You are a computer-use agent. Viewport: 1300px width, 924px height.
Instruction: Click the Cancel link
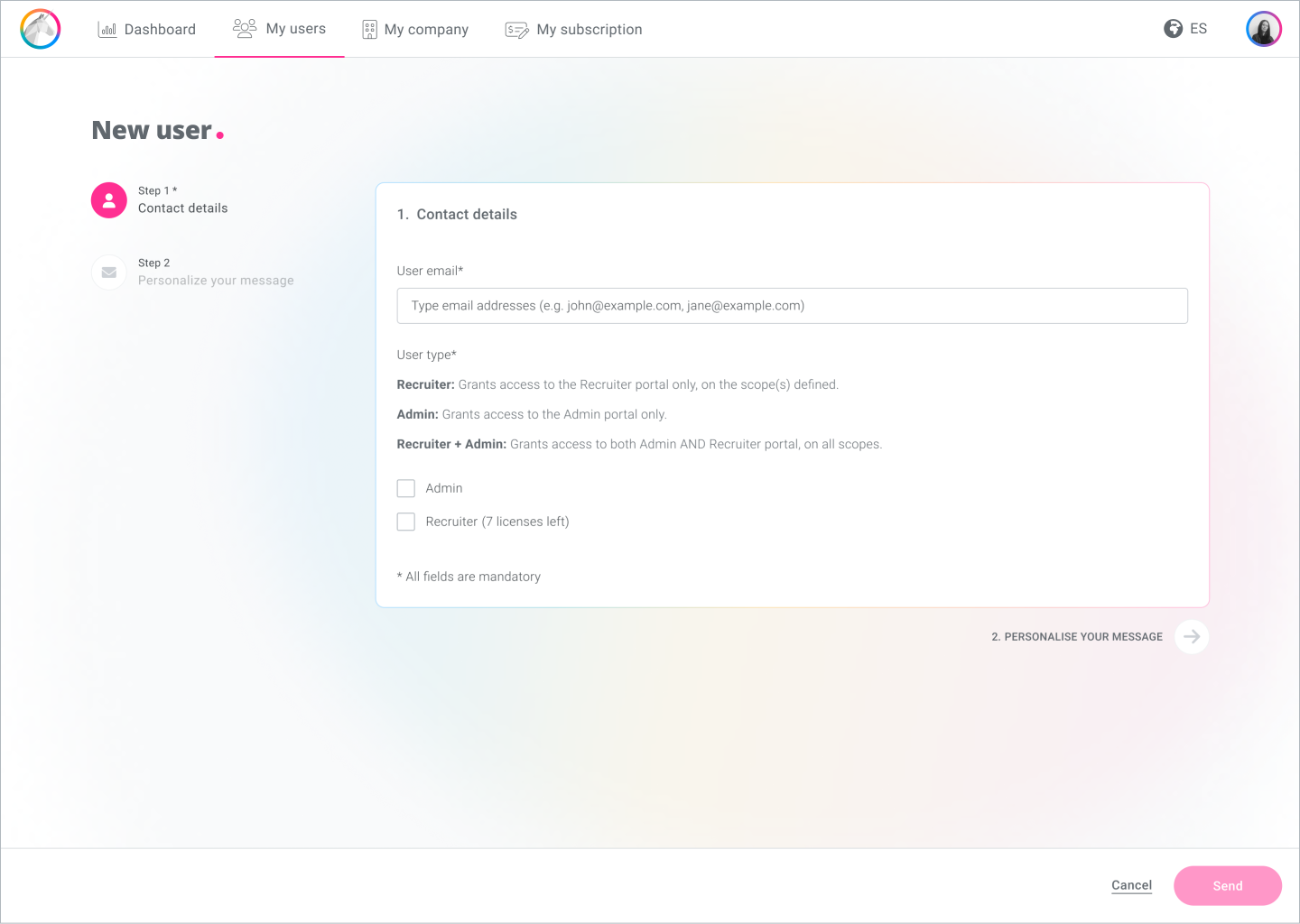point(1131,886)
